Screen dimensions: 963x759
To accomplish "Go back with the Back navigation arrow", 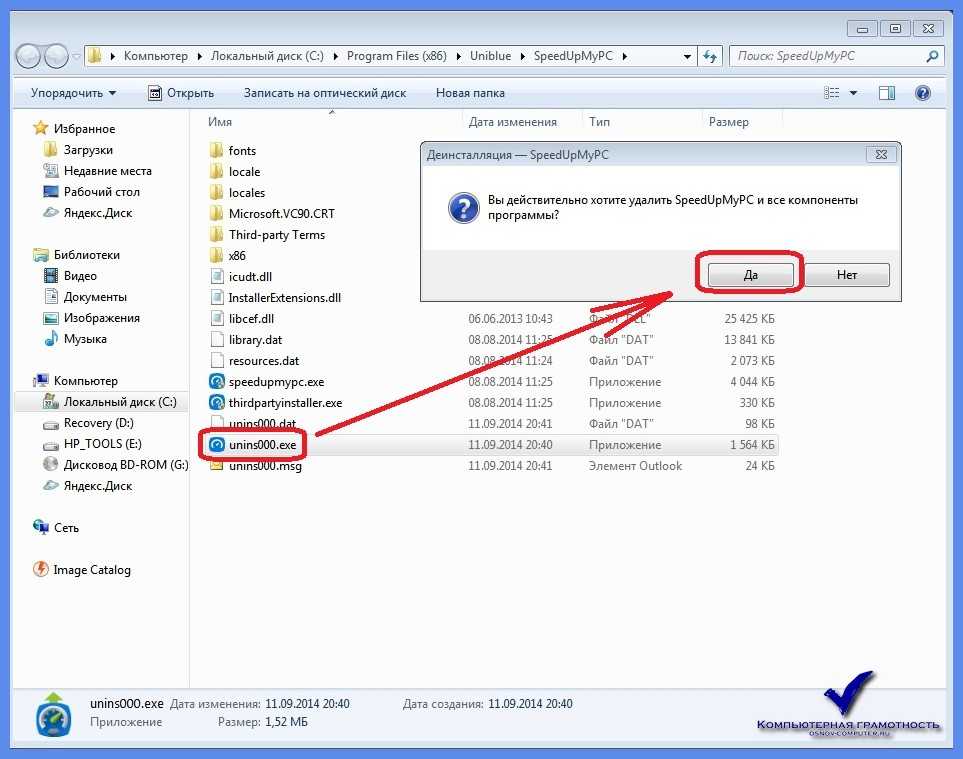I will 28,56.
